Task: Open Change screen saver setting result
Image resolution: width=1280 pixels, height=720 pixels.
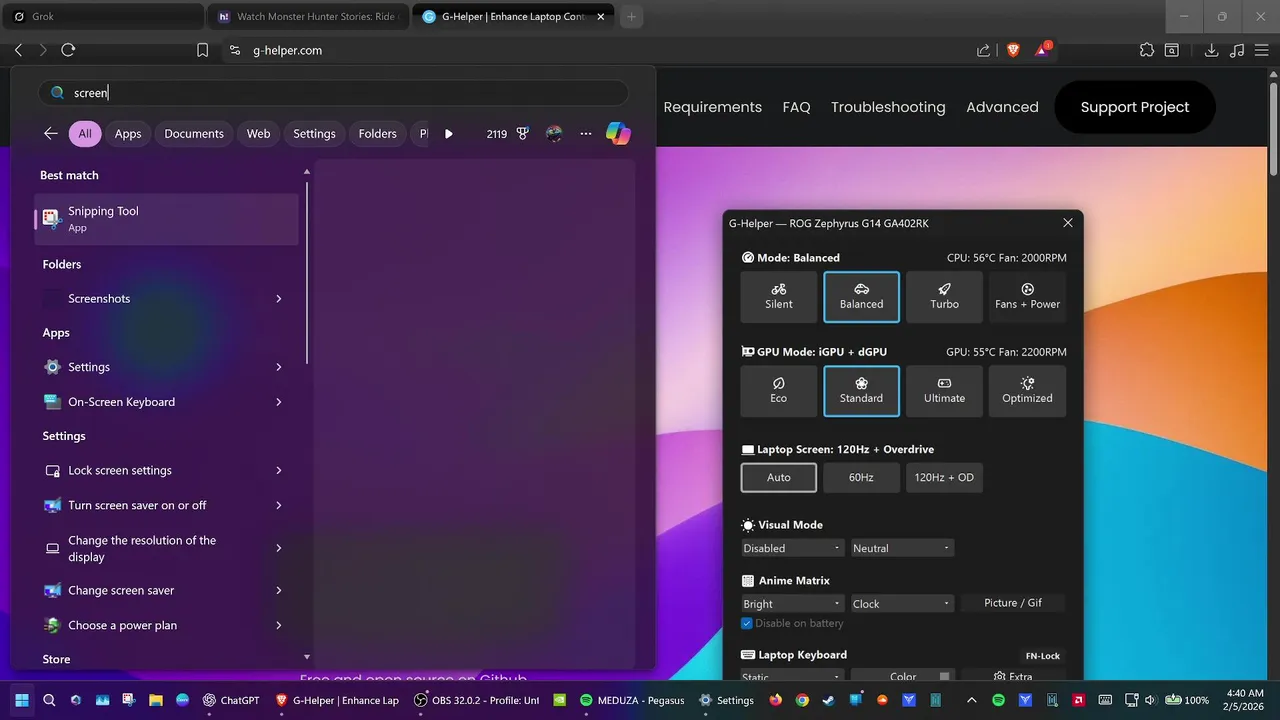Action: (x=167, y=591)
